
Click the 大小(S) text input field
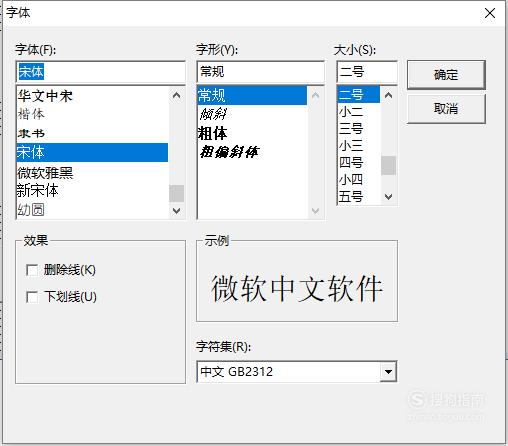tap(367, 72)
